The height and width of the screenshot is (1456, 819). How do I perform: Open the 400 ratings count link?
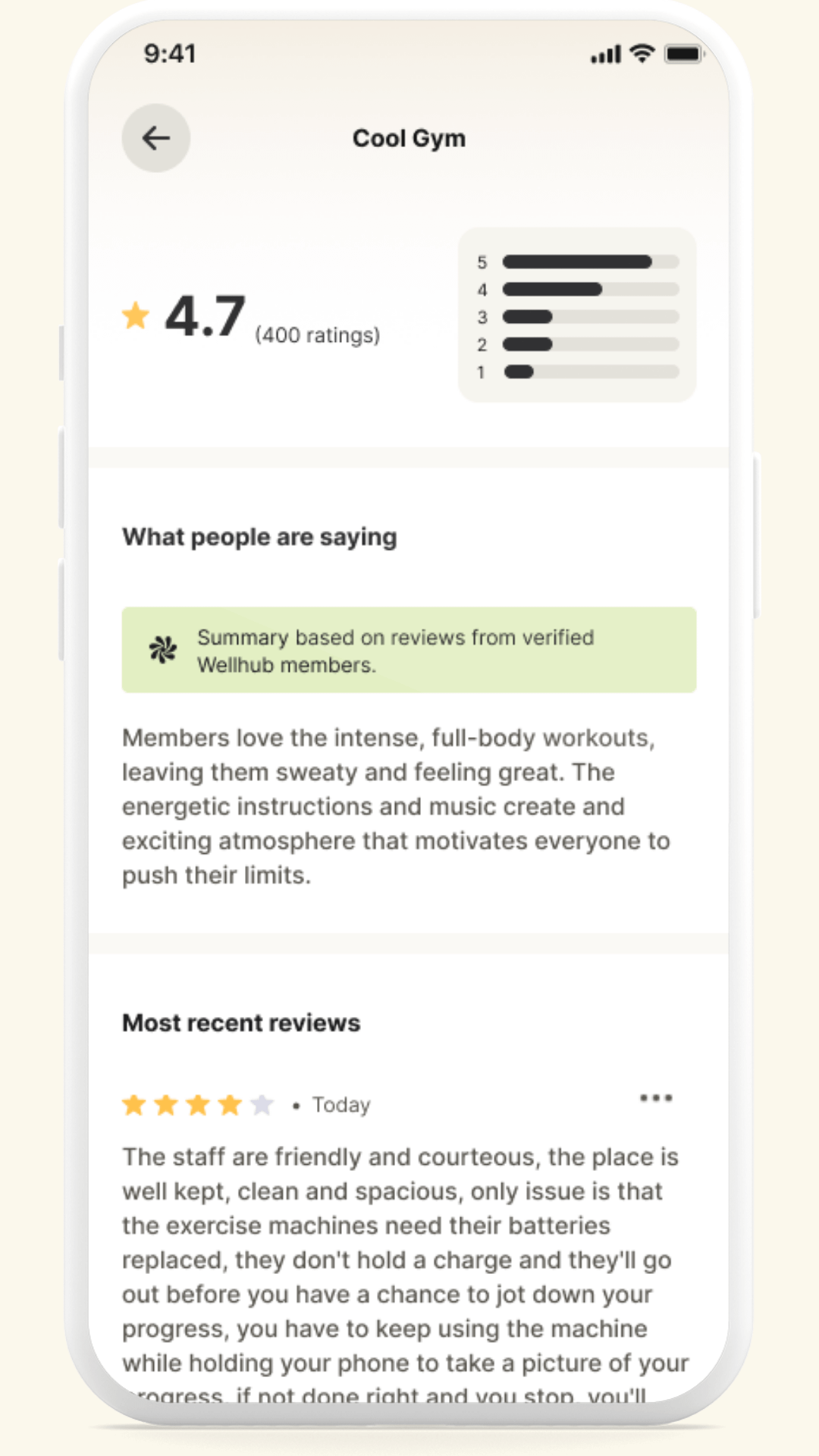click(x=317, y=335)
